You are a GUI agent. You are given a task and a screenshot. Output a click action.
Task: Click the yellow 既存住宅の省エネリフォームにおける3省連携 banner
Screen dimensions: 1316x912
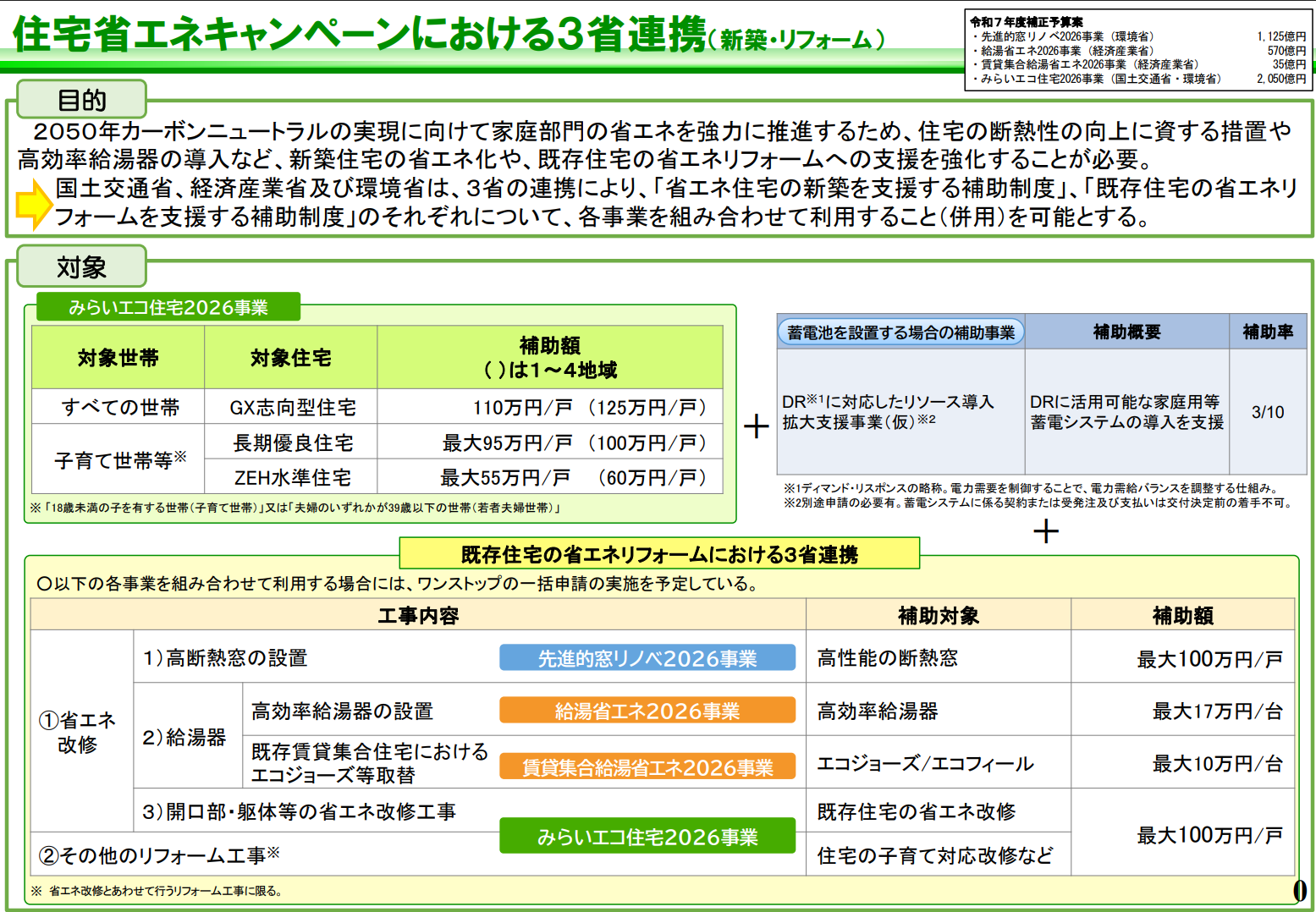(x=658, y=554)
